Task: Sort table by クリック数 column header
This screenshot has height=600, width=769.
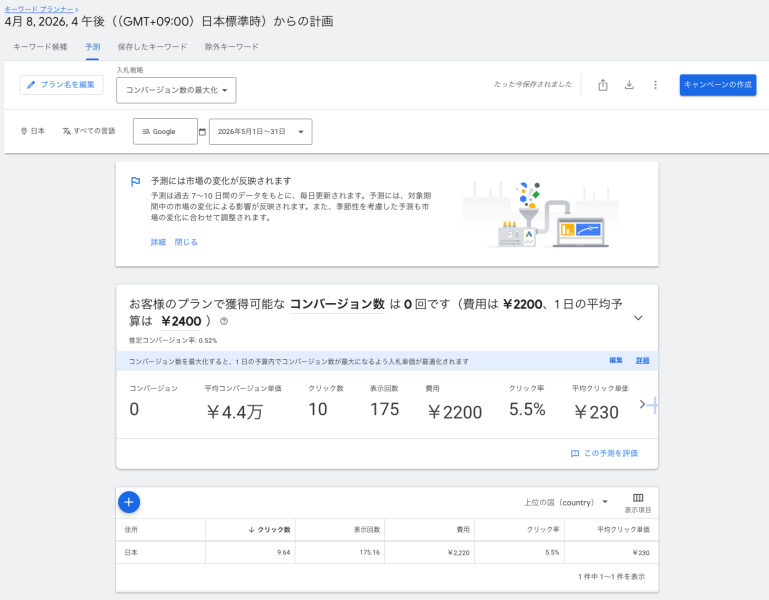Action: point(269,529)
